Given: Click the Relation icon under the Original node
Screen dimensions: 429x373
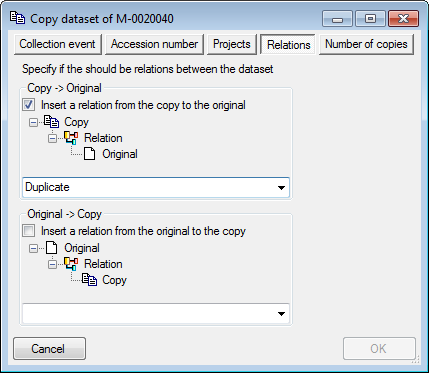Looking at the screenshot, I should click(x=71, y=264).
